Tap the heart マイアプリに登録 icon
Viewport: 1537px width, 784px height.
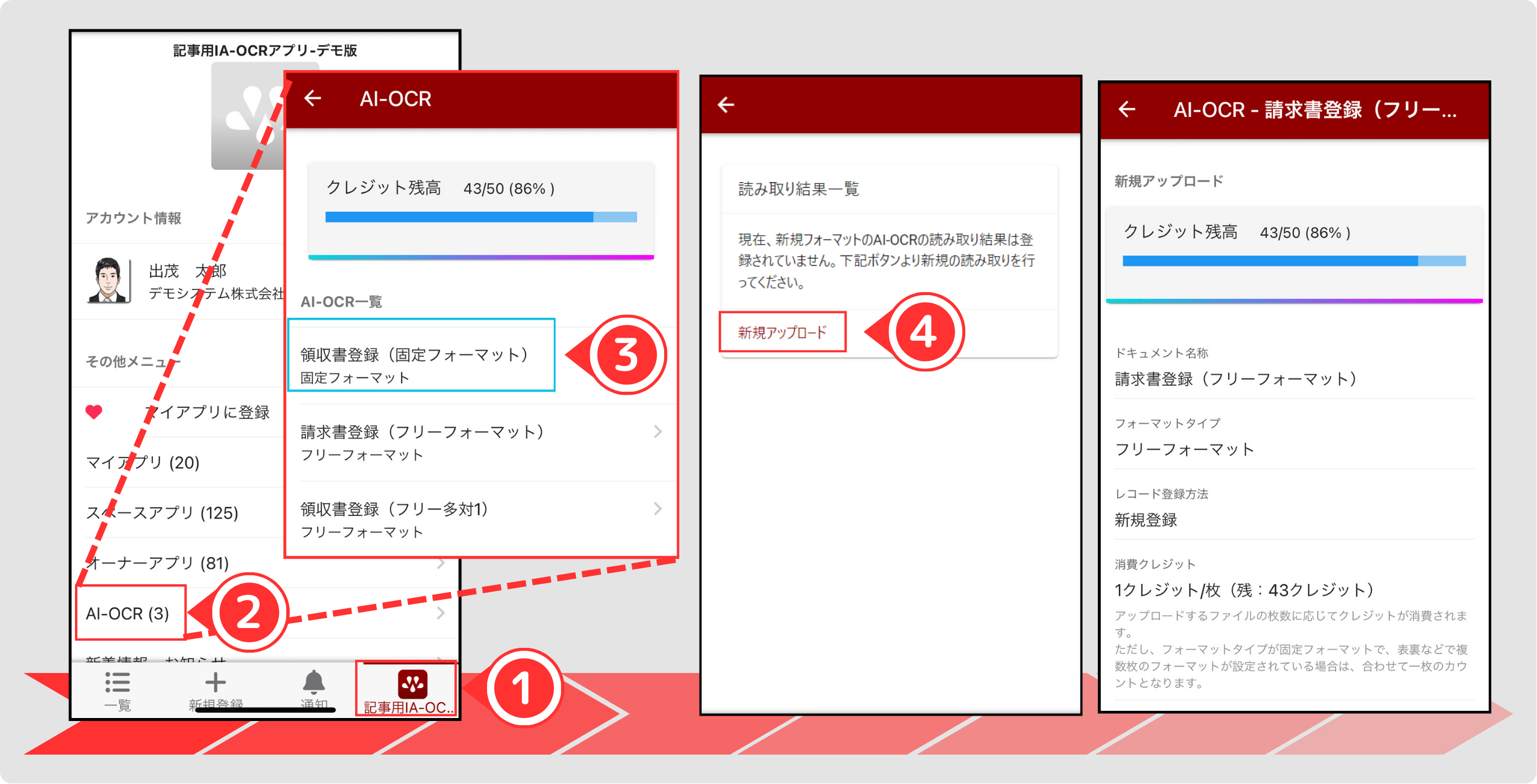click(x=94, y=412)
